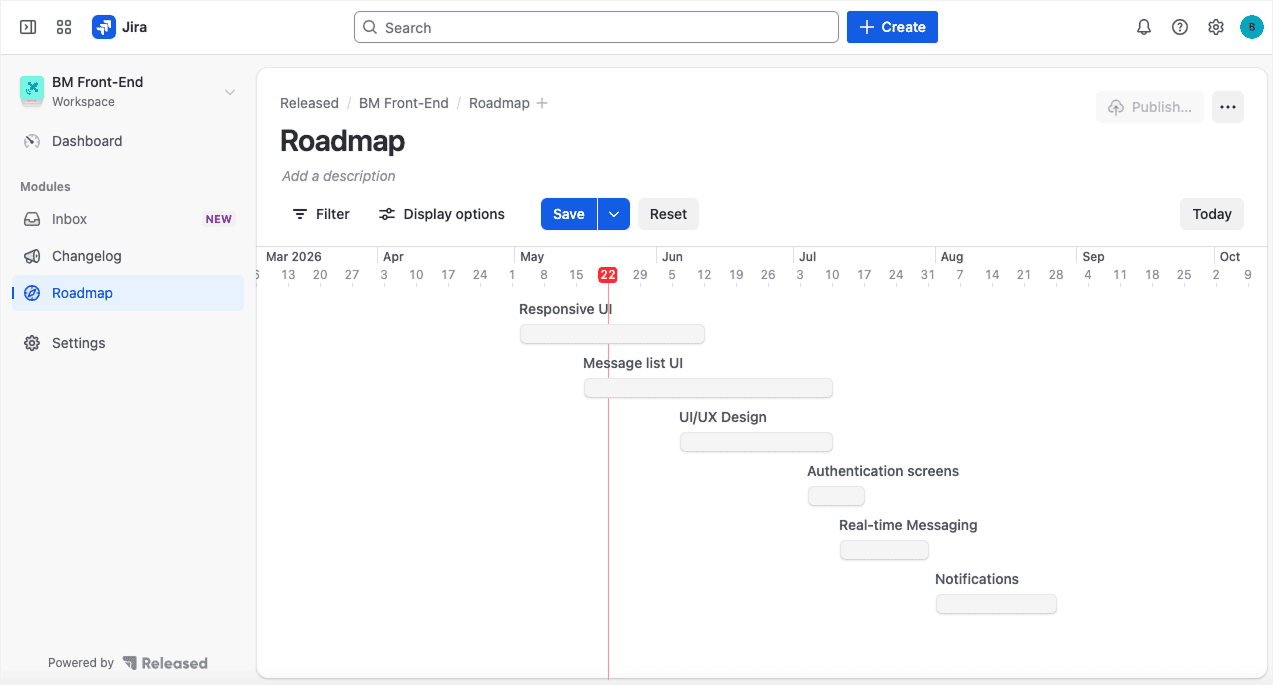This screenshot has height=685, width=1273.
Task: Select the Authentication screens bar
Action: click(836, 496)
